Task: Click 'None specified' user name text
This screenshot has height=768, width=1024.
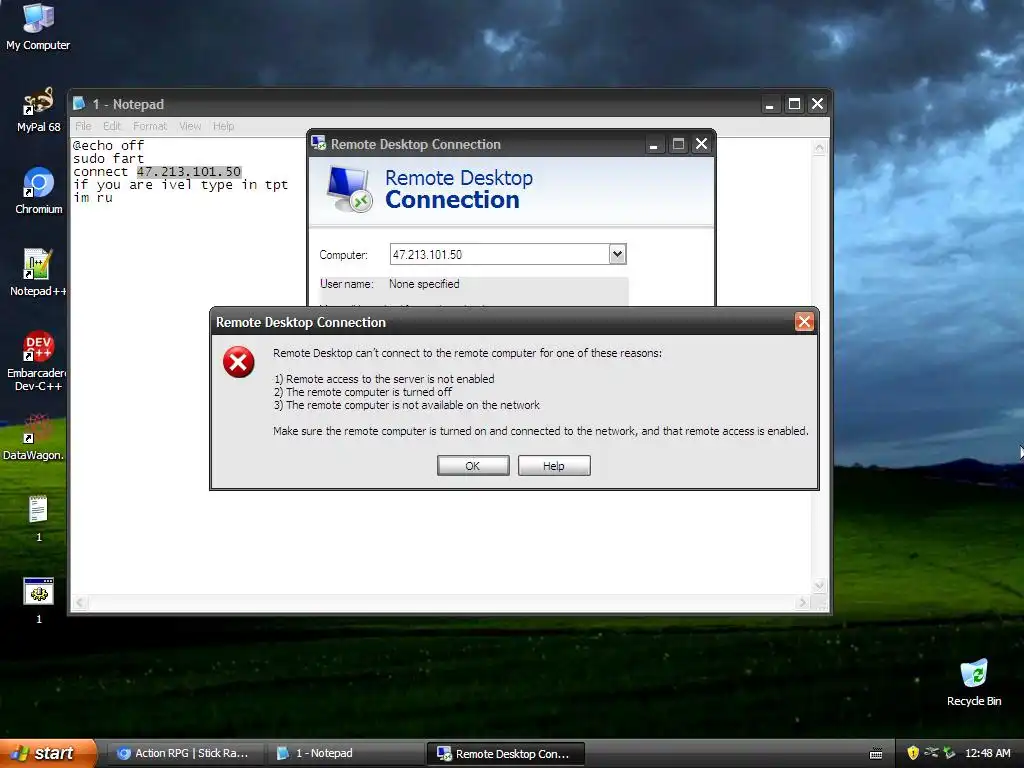Action: pos(424,284)
